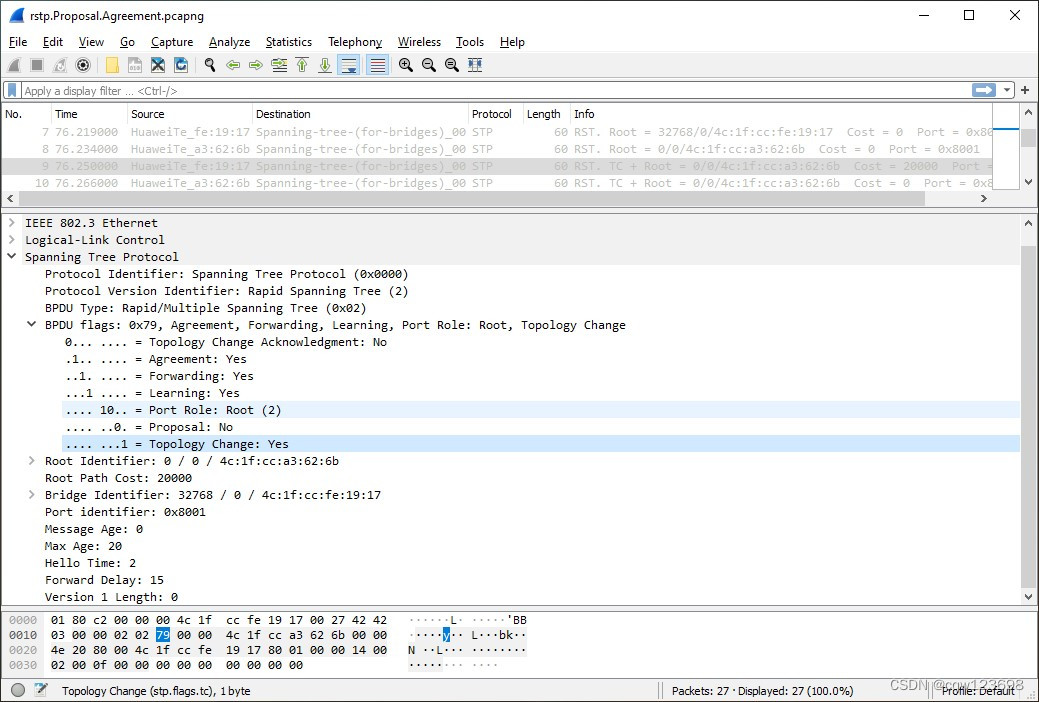Collapse the BPDU flags node
This screenshot has width=1039, height=702.
31,324
